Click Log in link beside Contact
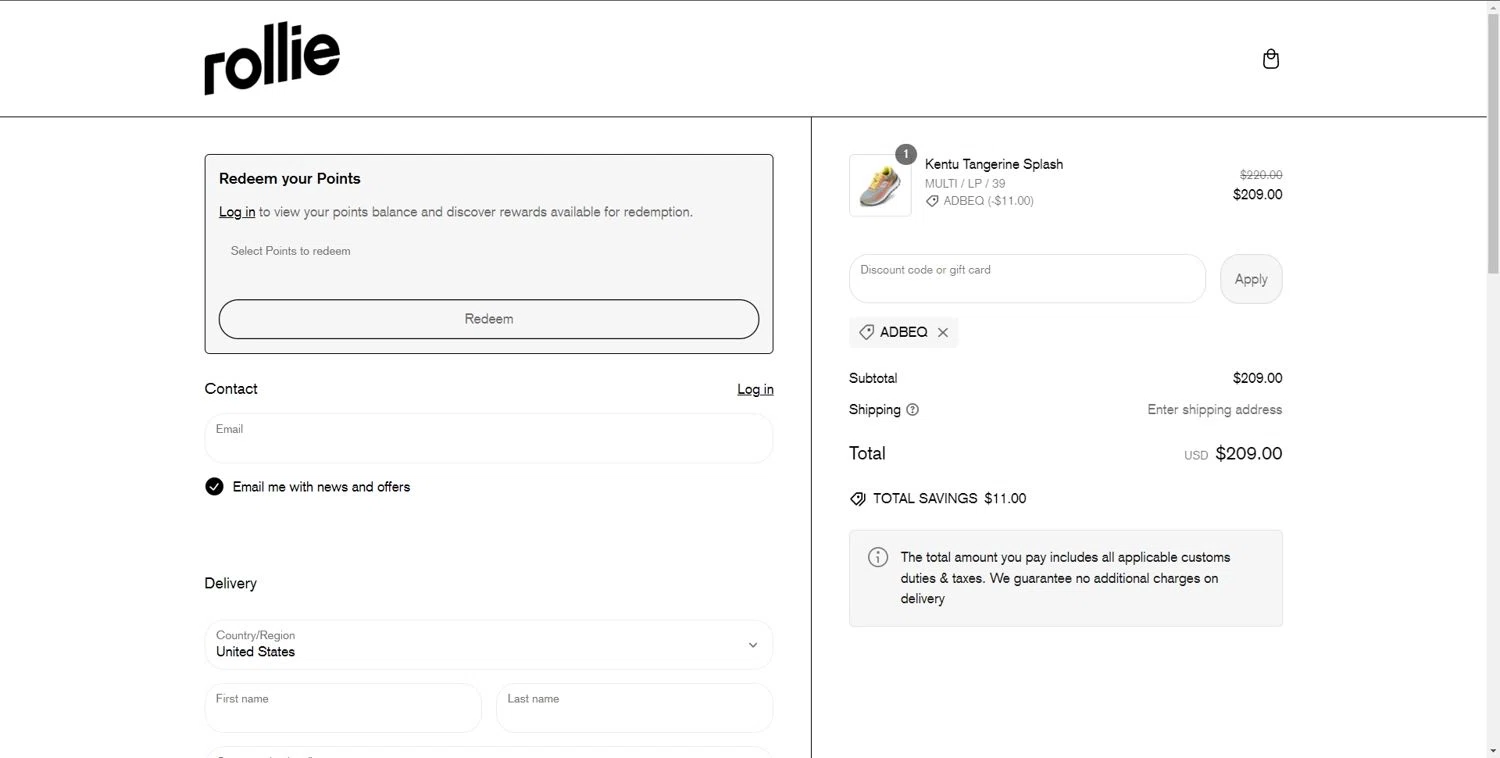This screenshot has width=1500, height=758. pyautogui.click(x=755, y=389)
